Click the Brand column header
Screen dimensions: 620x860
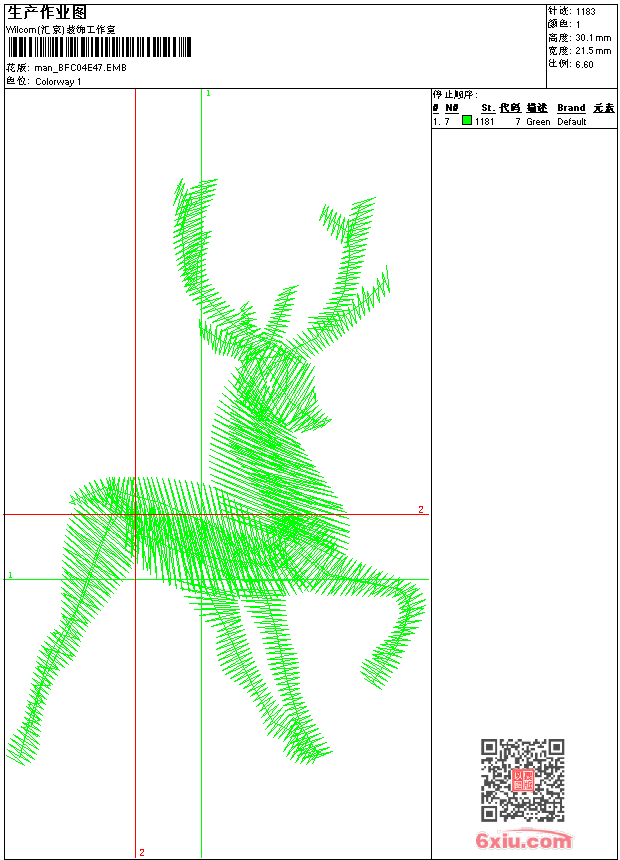pos(571,108)
